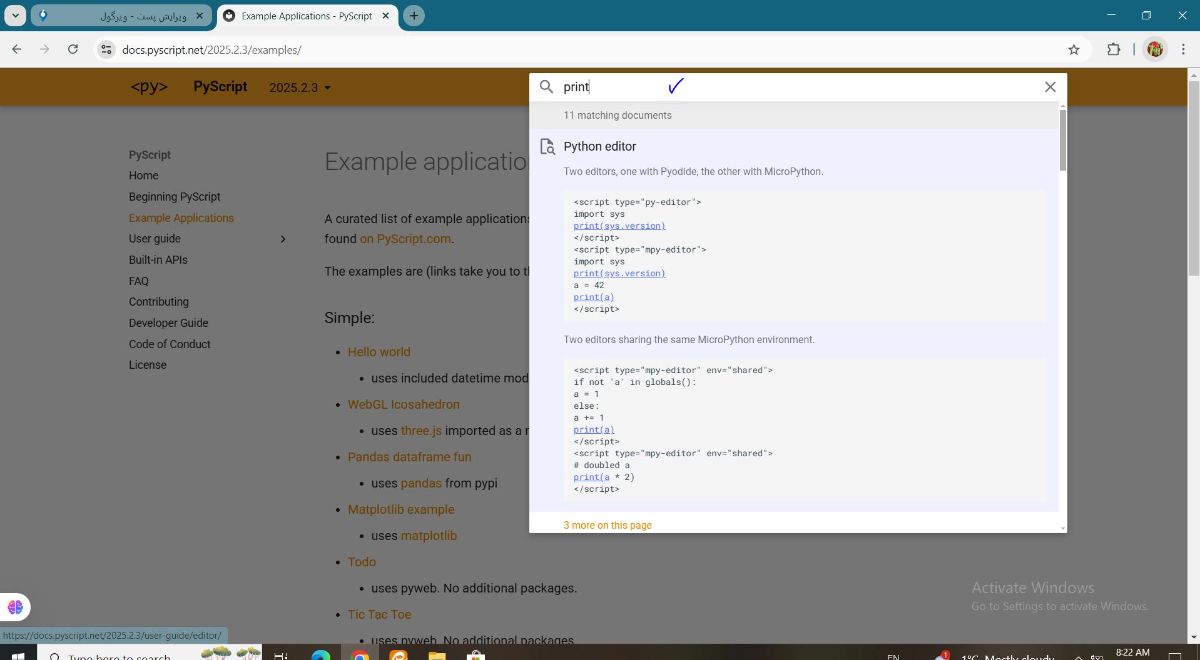Click the view site information icon
The height and width of the screenshot is (660, 1200).
(x=107, y=49)
